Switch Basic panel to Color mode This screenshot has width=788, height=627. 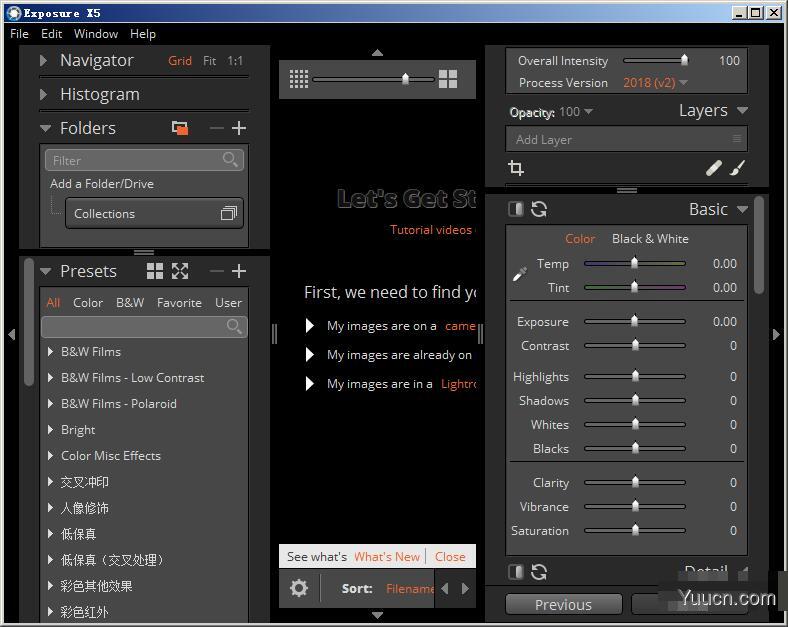tap(580, 239)
